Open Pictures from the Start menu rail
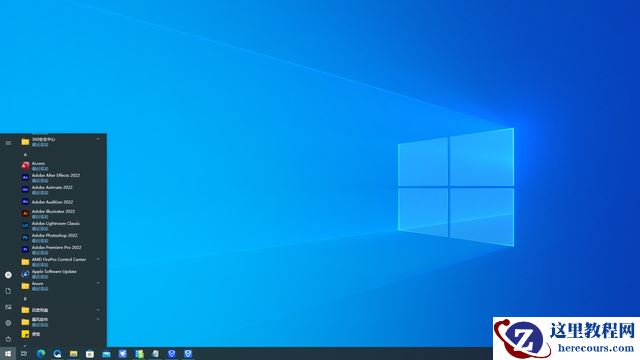640x360 pixels. click(8, 307)
